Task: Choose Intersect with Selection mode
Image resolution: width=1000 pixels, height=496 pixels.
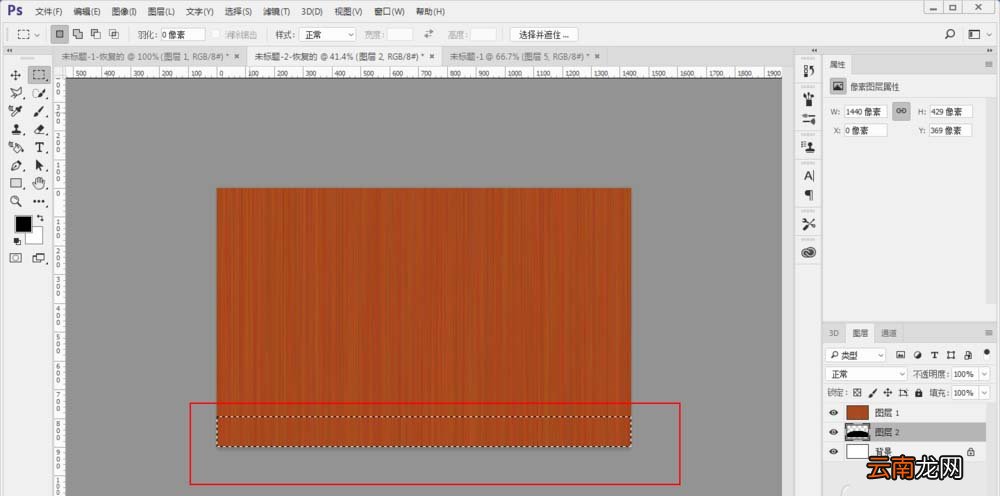Action: pos(114,34)
